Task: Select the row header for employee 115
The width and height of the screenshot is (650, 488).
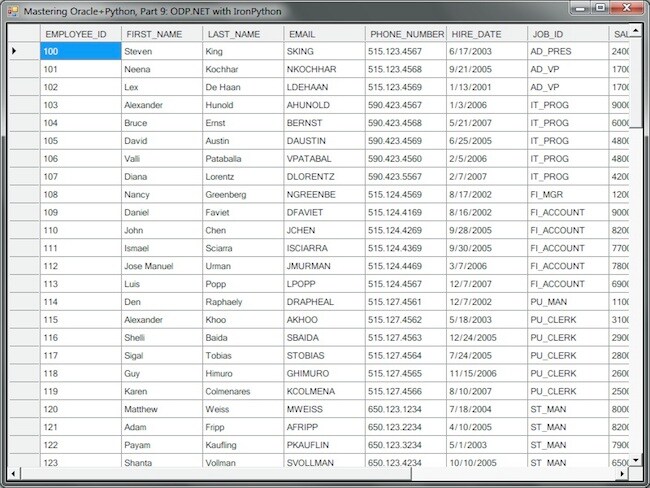Action: pyautogui.click(x=24, y=319)
